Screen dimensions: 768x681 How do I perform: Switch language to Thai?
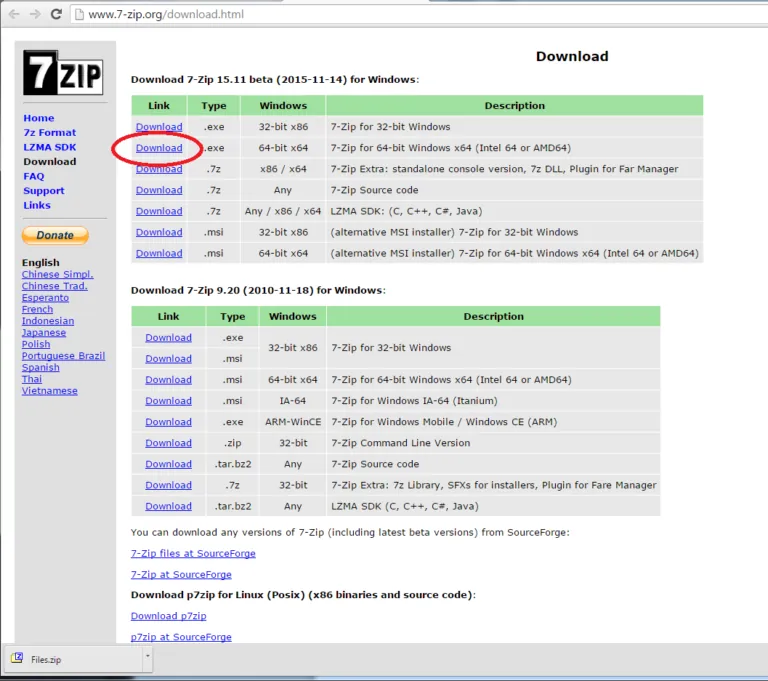31,379
